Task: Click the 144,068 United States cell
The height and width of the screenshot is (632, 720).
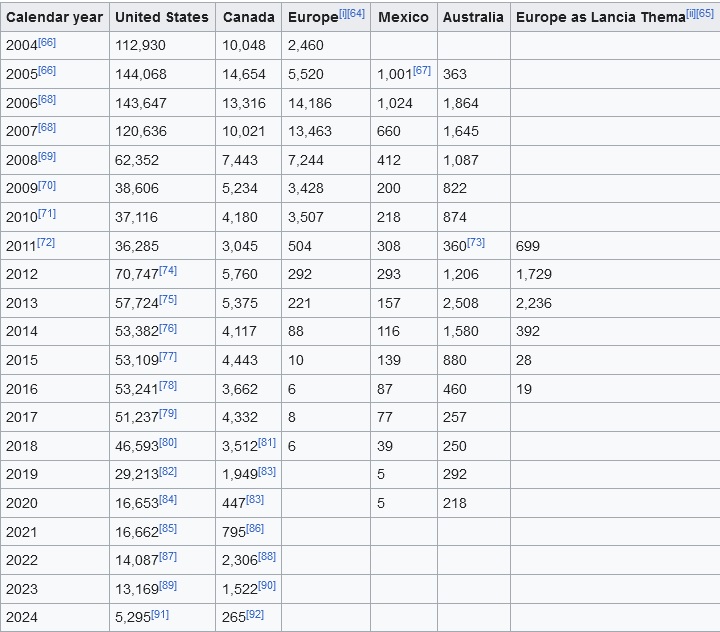Action: [162, 74]
